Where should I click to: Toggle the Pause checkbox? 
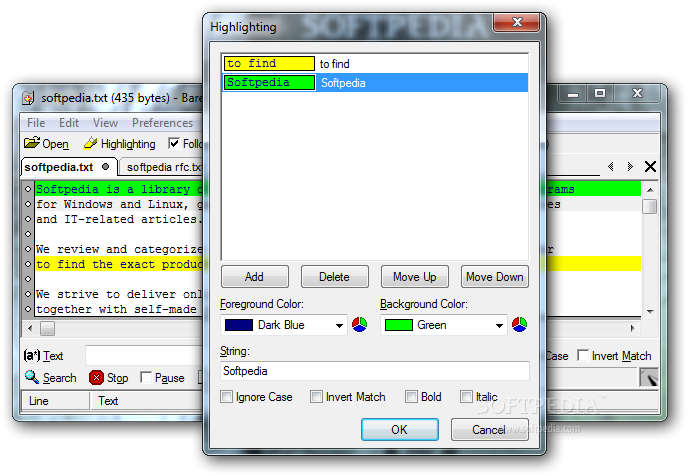point(146,377)
